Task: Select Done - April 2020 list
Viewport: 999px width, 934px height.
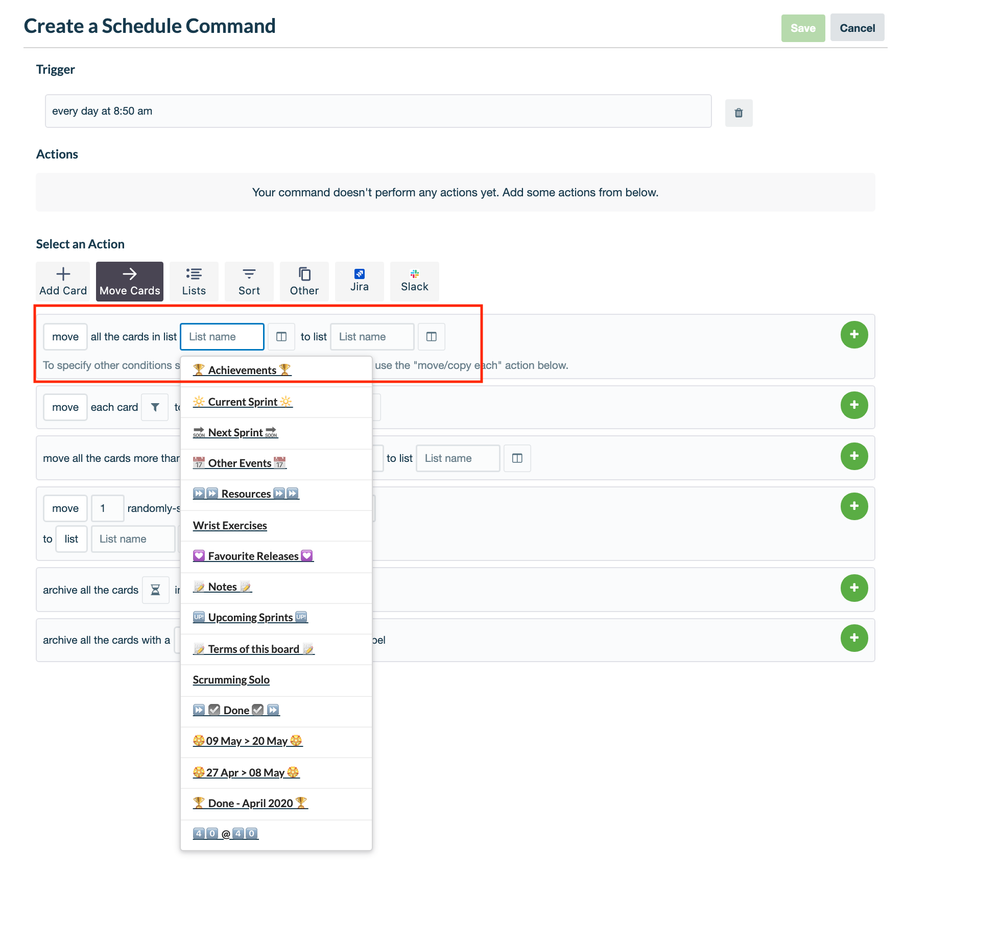Action: [x=277, y=803]
